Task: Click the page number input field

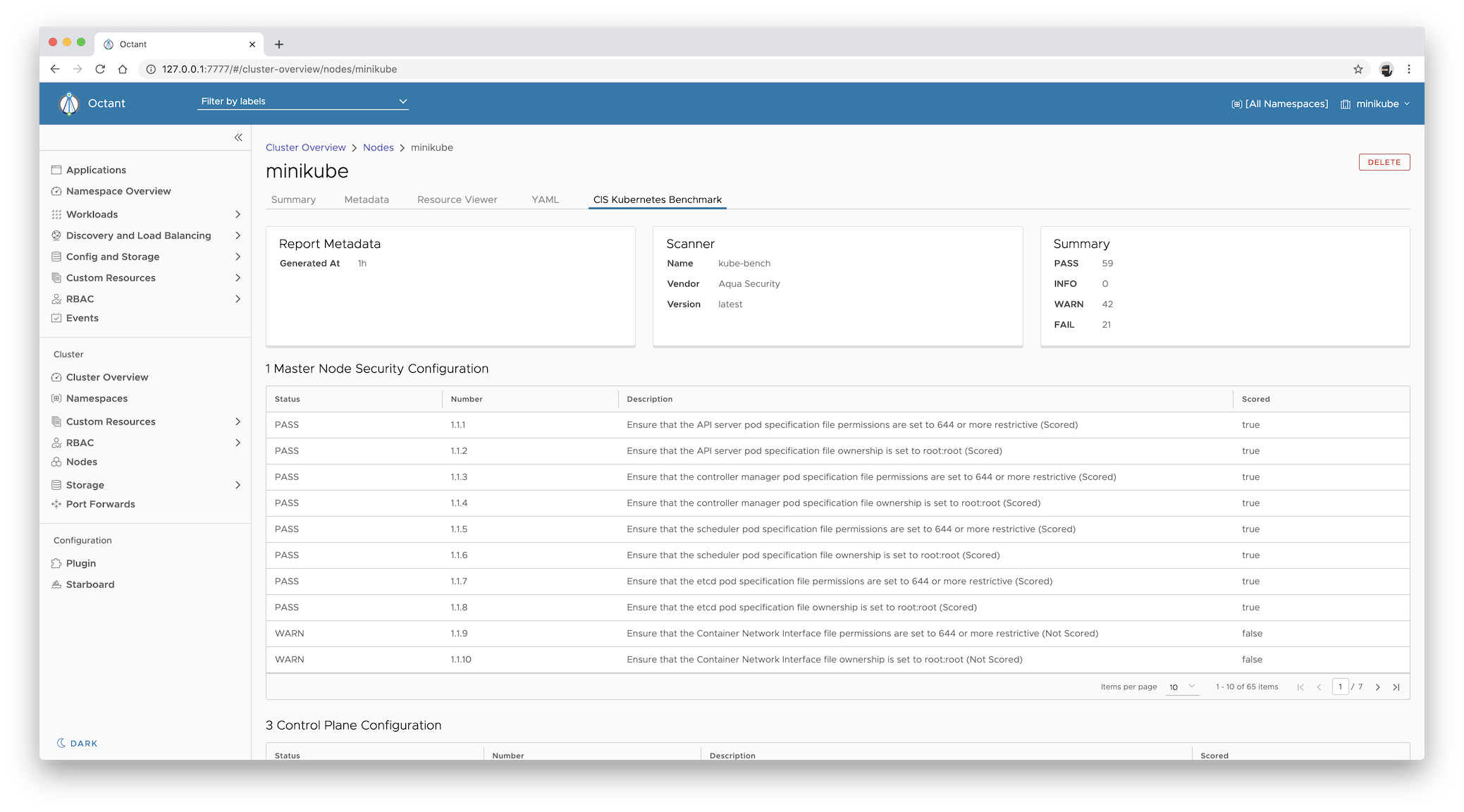Action: [1340, 687]
